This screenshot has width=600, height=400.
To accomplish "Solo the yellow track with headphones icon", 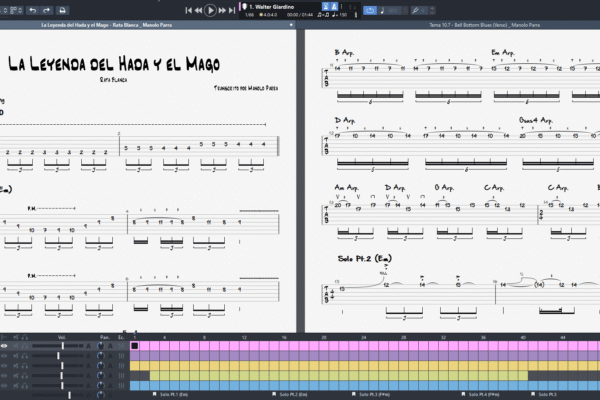I will [x=24, y=366].
